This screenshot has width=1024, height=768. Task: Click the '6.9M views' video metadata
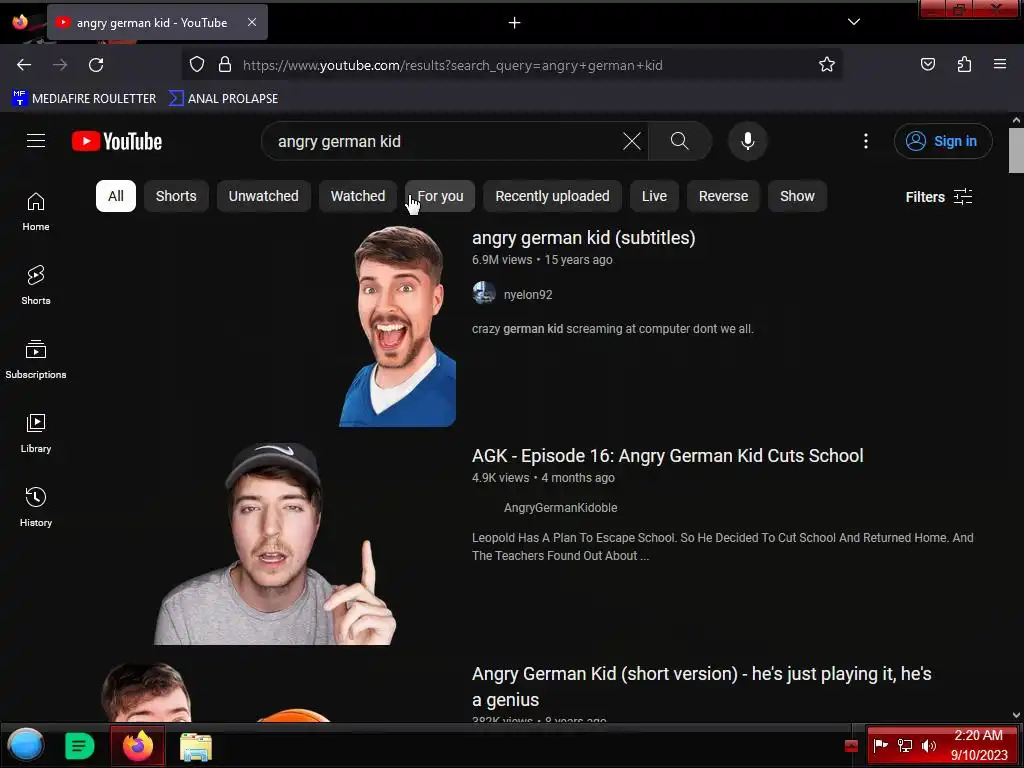click(x=502, y=260)
